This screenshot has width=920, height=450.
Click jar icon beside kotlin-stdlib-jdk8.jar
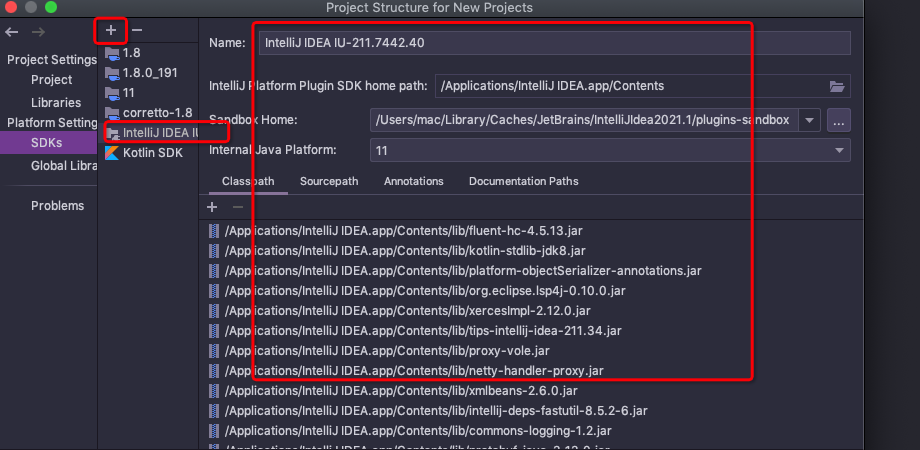(x=213, y=251)
